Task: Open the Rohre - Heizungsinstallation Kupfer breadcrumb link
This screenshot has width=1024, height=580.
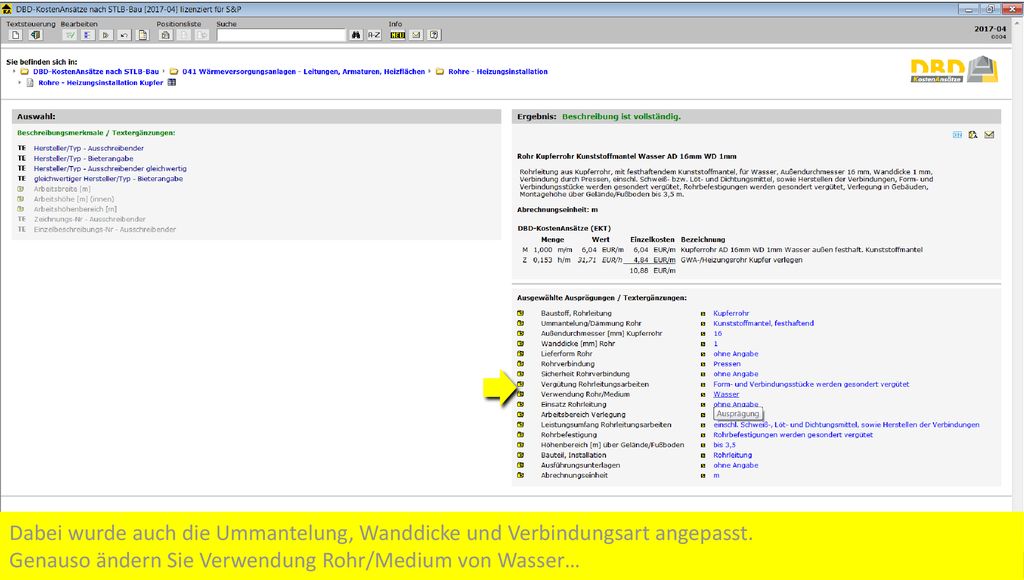Action: click(x=101, y=83)
